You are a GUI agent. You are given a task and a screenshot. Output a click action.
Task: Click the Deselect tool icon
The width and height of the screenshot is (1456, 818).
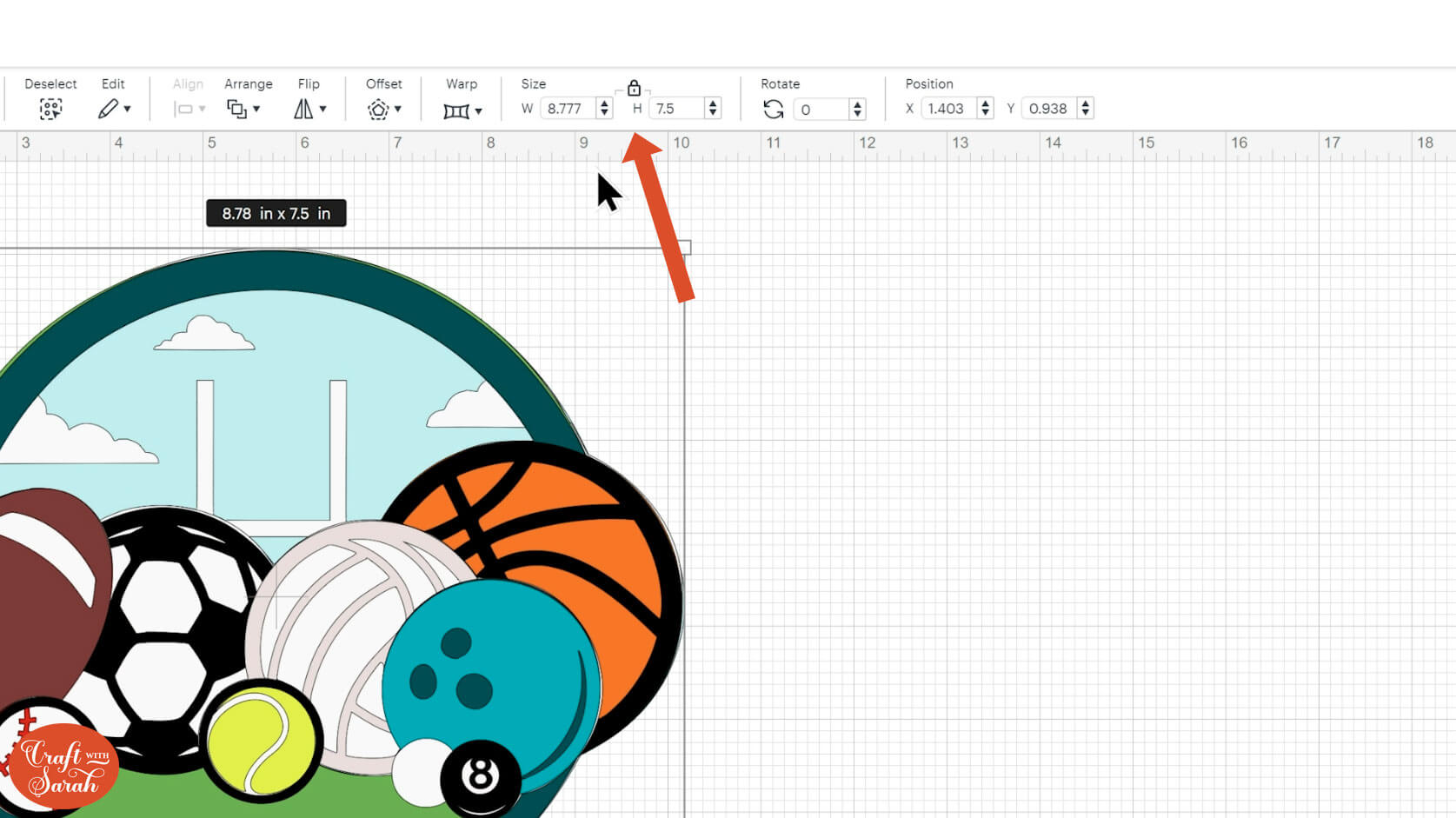click(50, 110)
